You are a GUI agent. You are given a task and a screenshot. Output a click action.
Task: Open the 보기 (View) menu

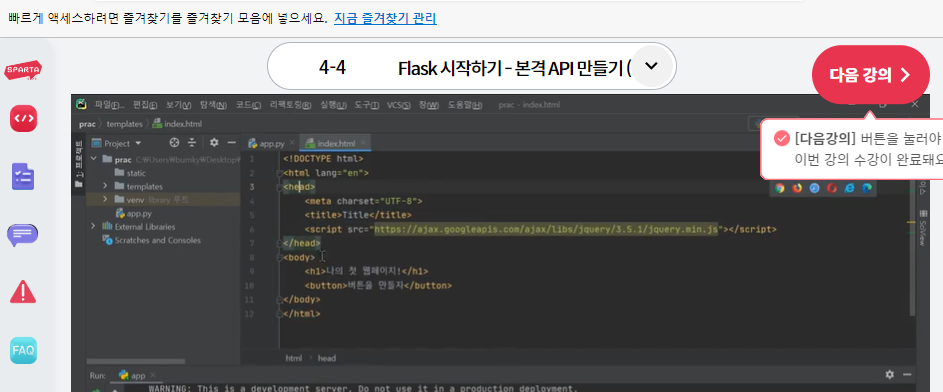coord(178,105)
